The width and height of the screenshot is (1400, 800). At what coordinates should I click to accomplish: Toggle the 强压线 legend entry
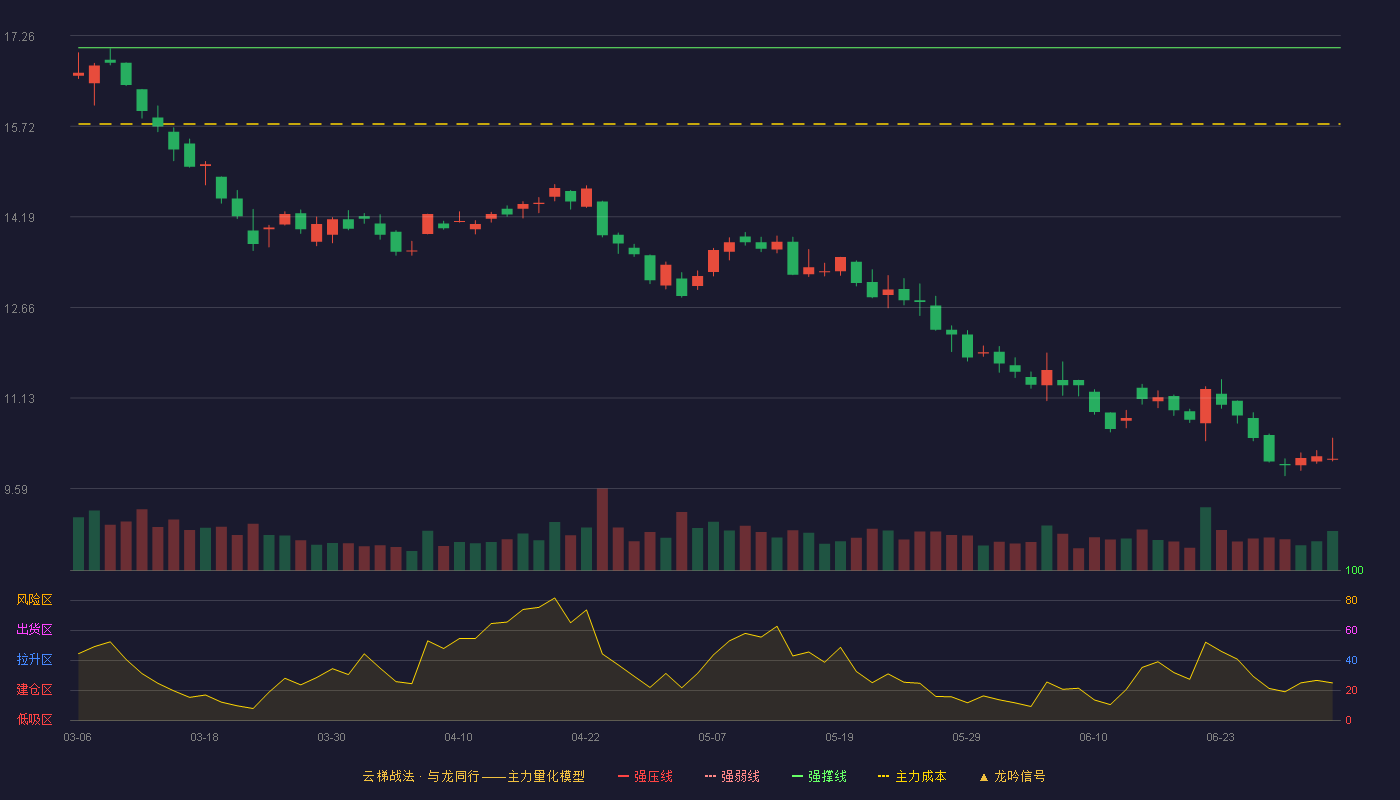(x=645, y=776)
